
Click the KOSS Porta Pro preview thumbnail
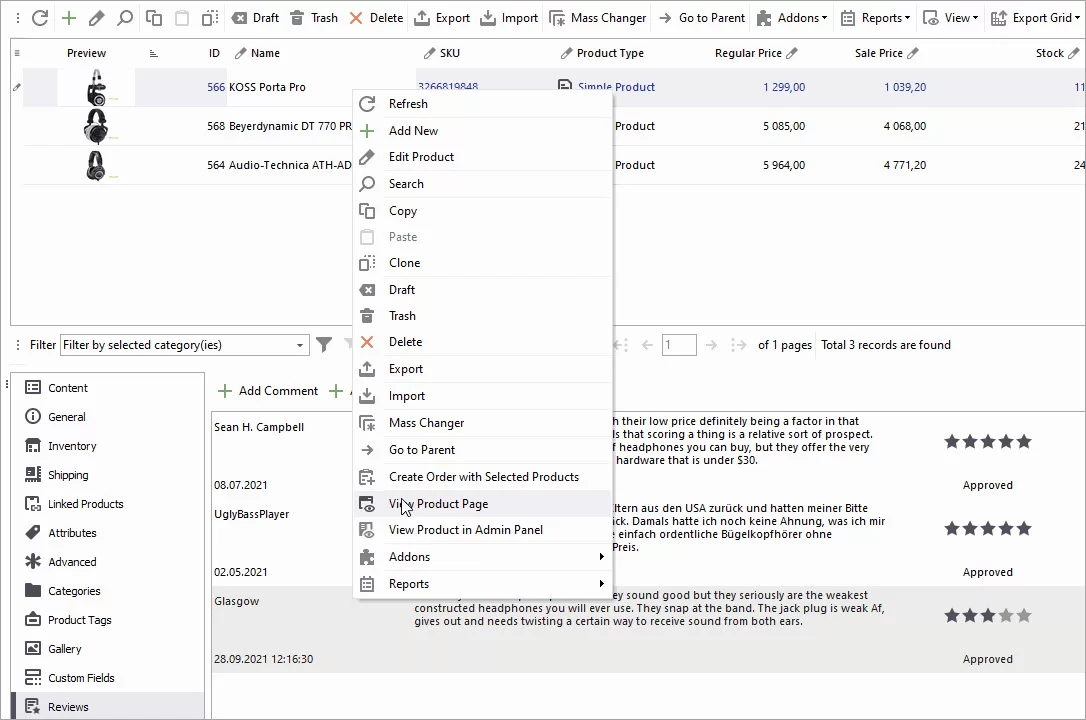tap(96, 88)
